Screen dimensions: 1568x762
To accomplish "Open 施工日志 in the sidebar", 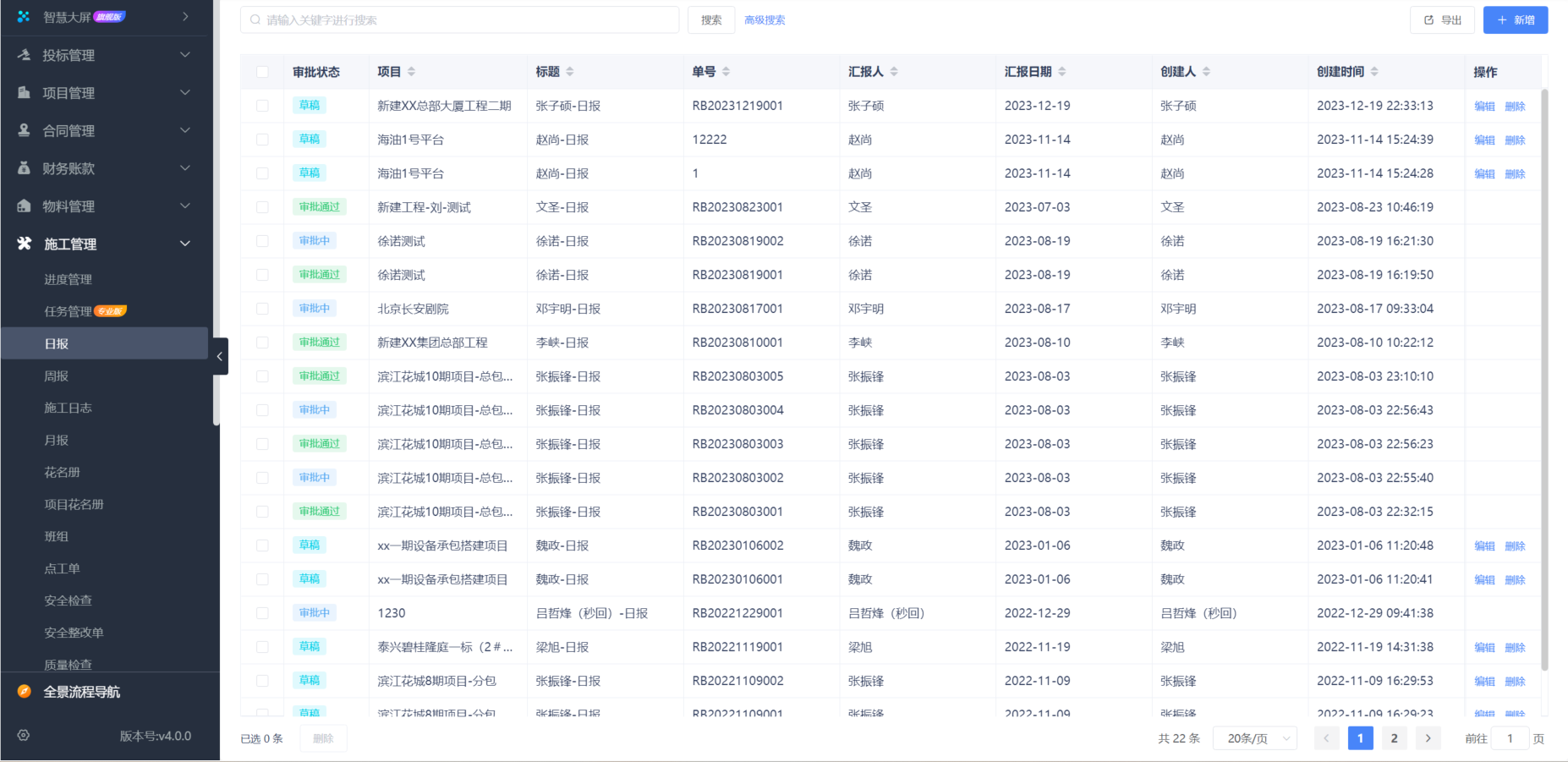I will (68, 408).
